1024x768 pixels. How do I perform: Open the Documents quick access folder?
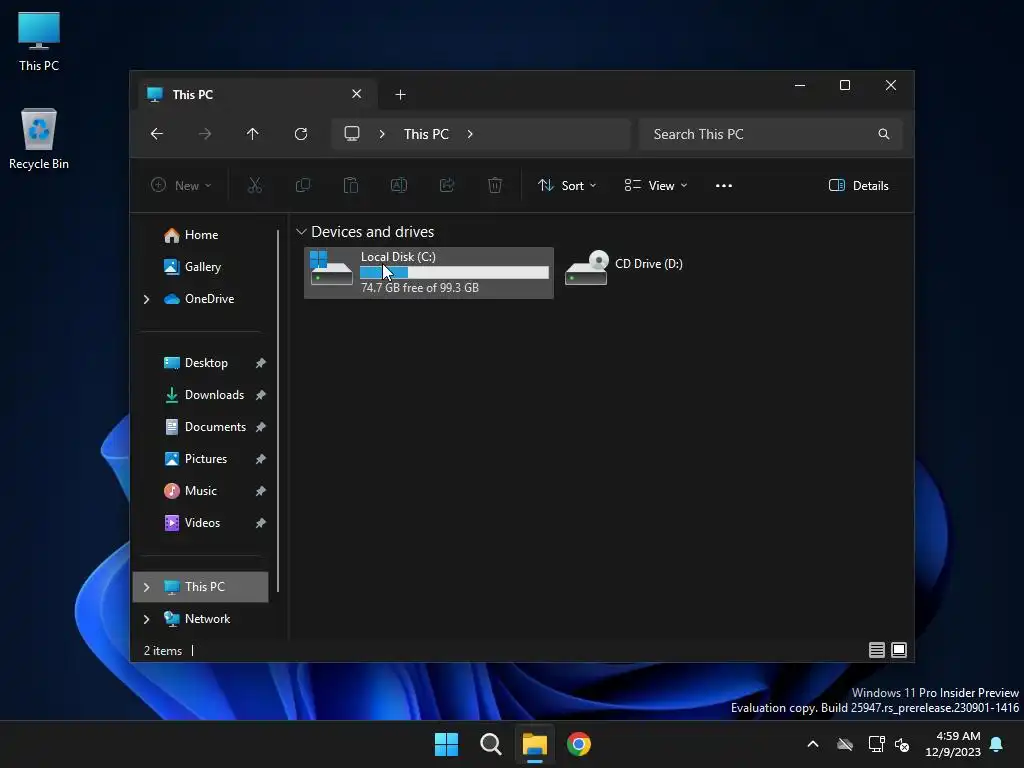pos(215,426)
